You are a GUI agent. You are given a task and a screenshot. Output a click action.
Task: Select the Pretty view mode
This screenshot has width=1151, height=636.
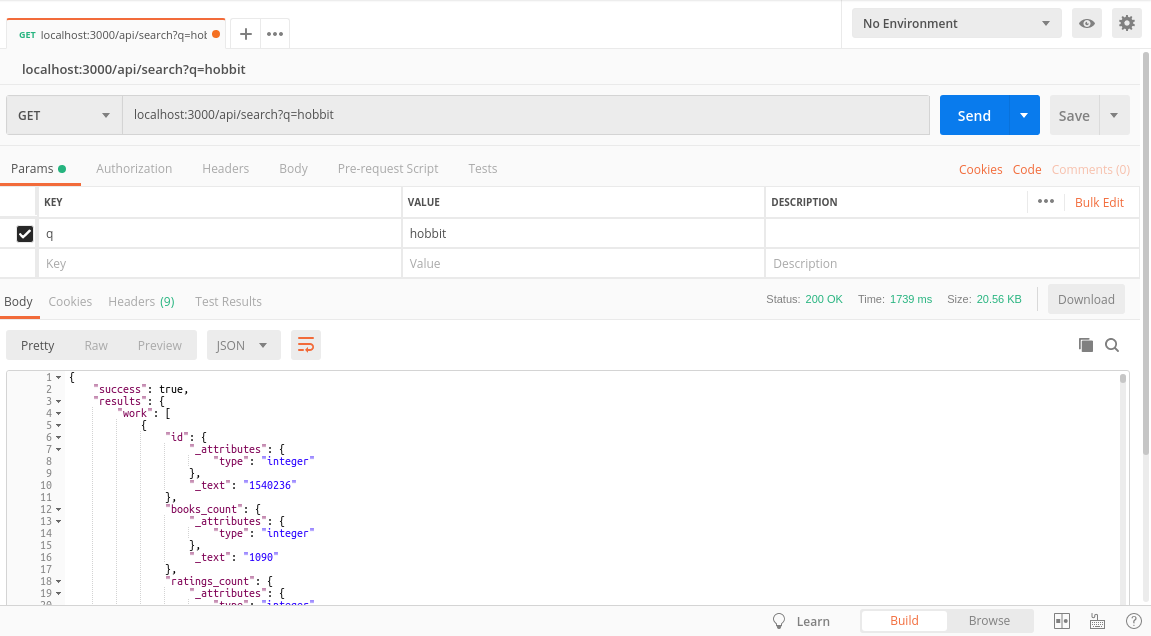point(37,345)
